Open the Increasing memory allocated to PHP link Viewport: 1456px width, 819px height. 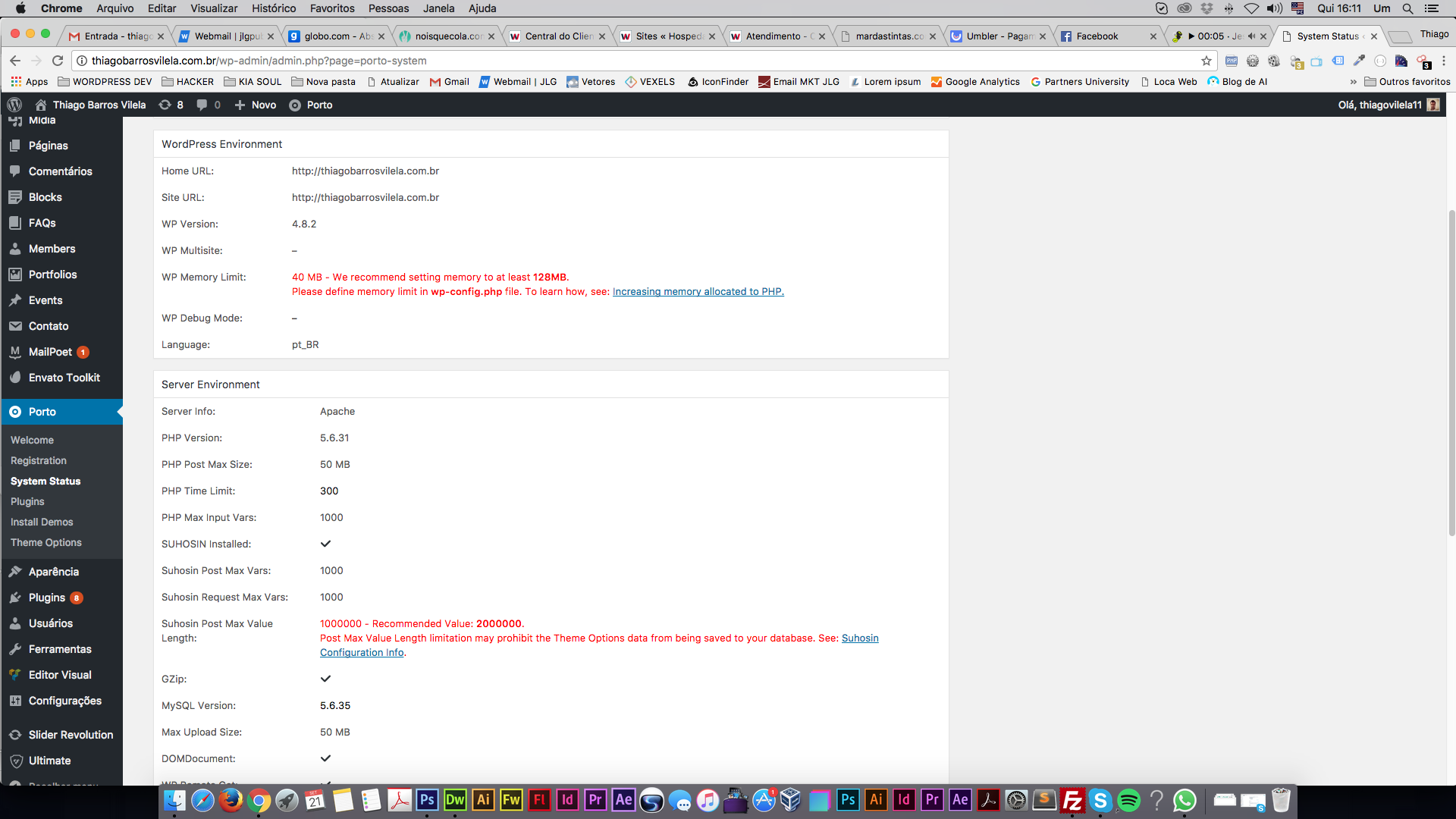pyautogui.click(x=698, y=292)
